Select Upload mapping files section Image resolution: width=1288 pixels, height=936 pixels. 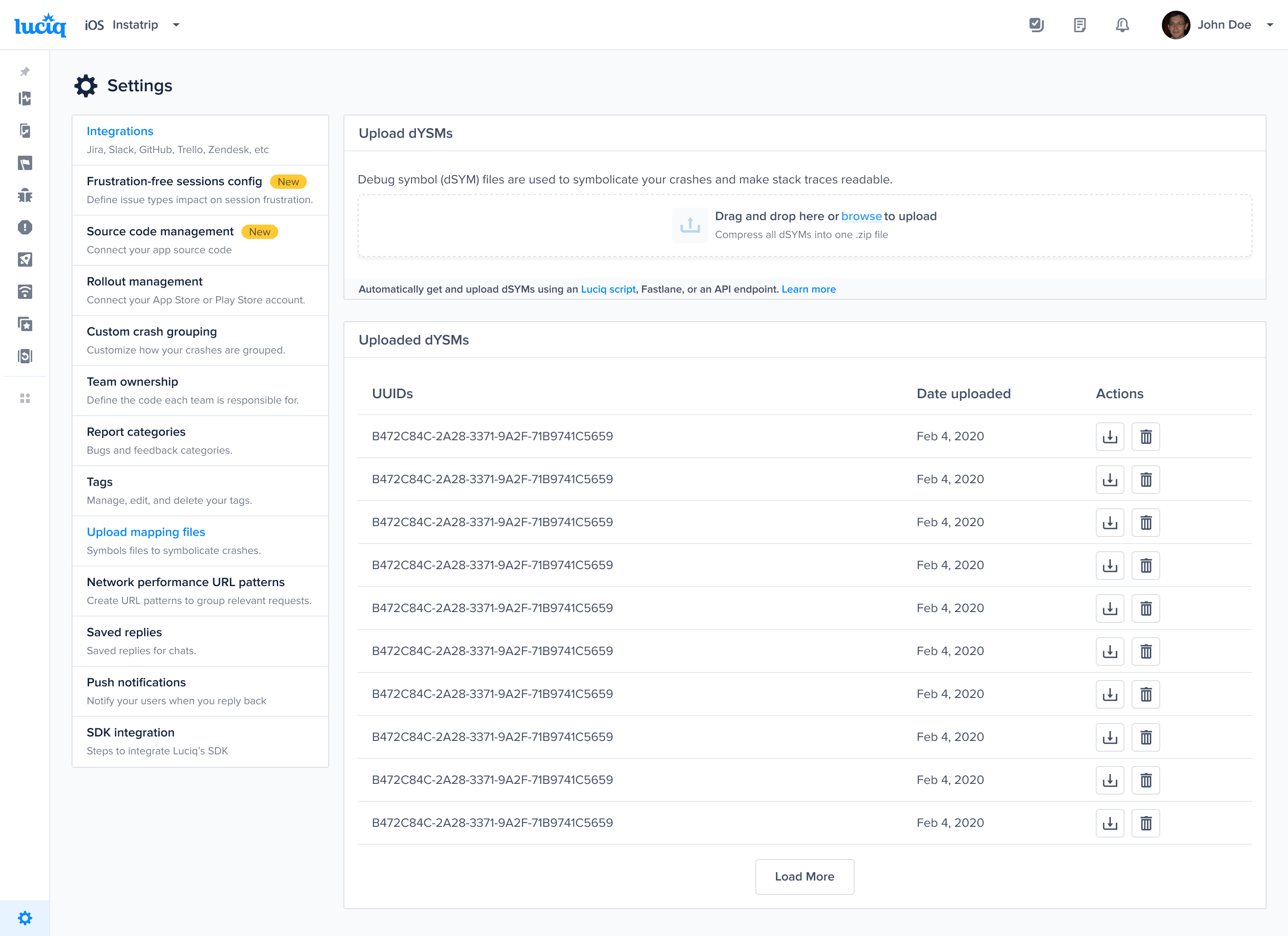tap(200, 541)
